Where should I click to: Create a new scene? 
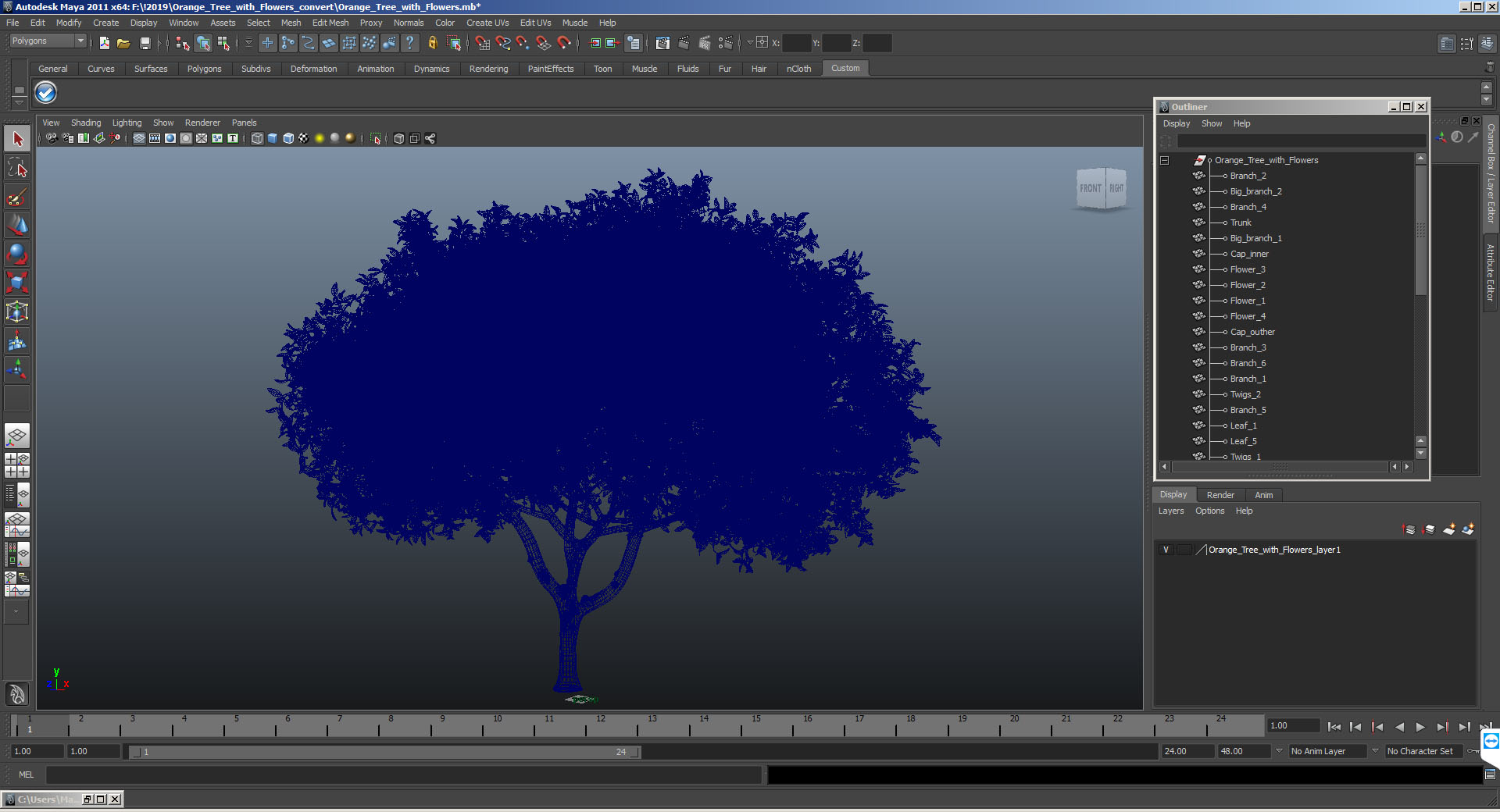(104, 43)
